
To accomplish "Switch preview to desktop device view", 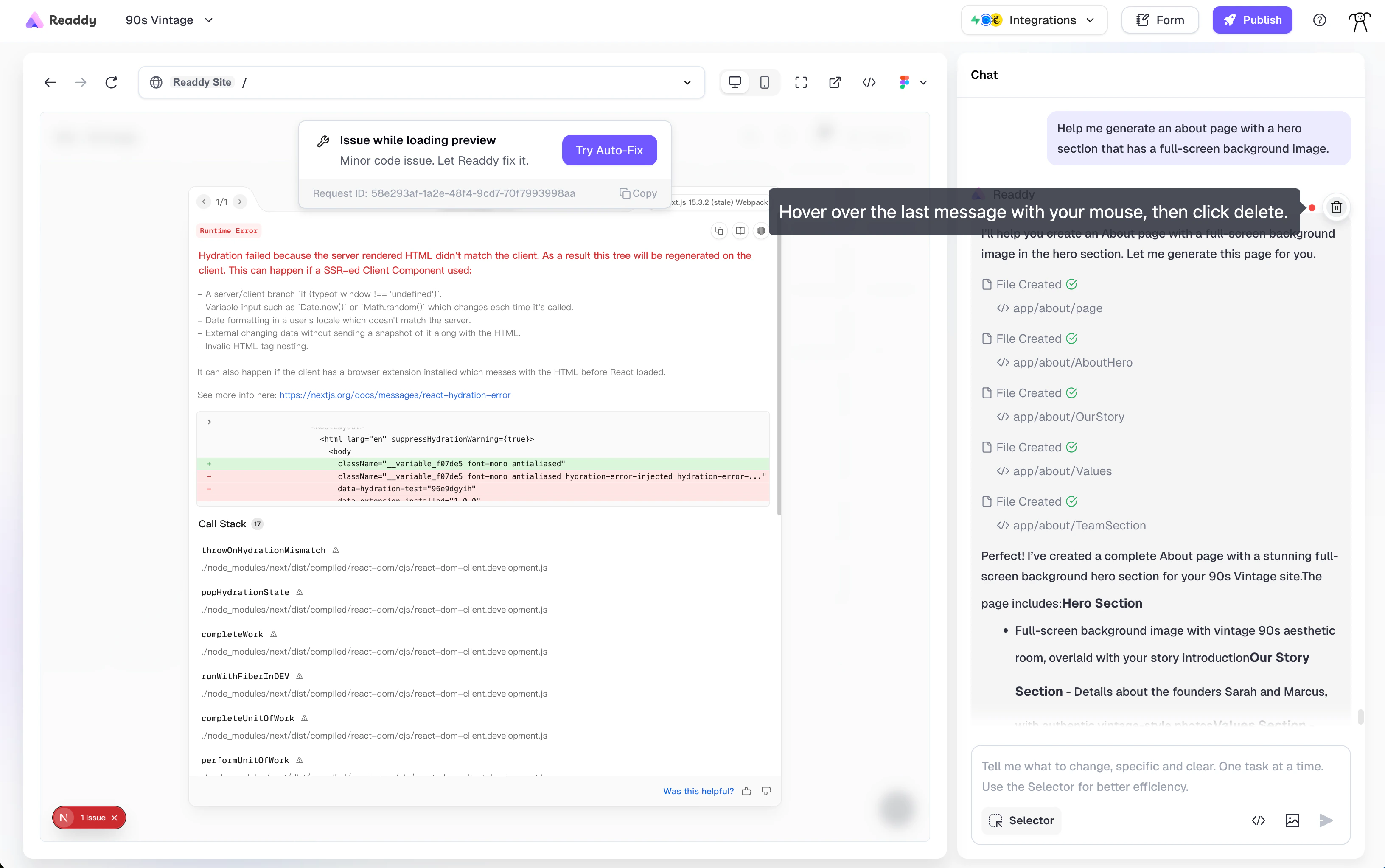I will click(x=735, y=83).
